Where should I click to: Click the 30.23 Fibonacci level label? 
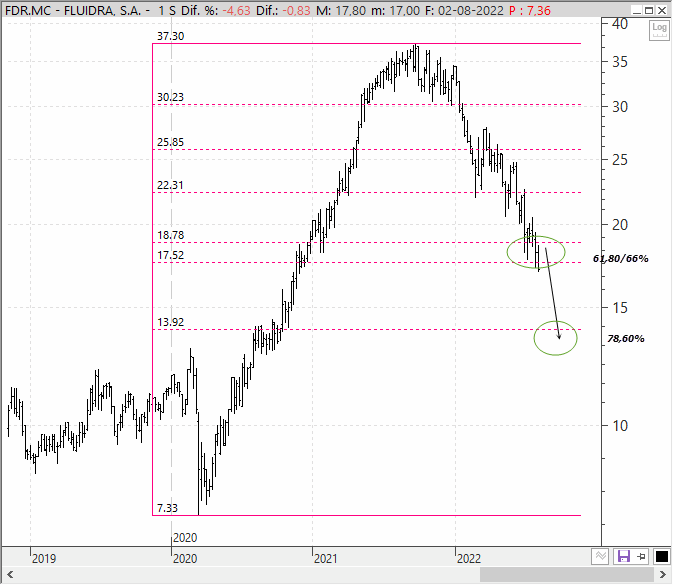pos(170,97)
